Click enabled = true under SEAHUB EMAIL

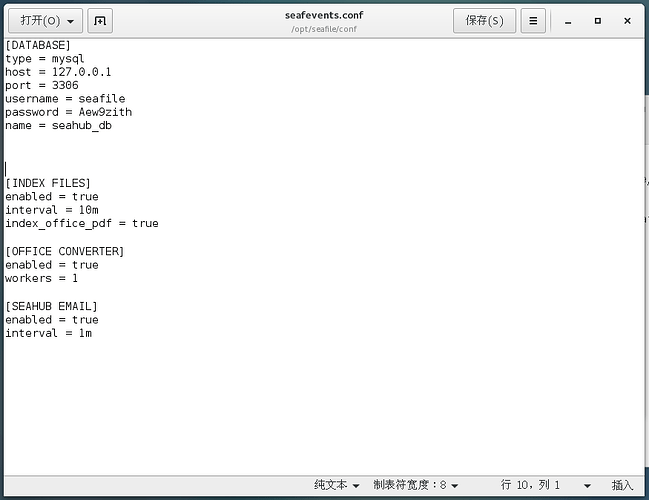tap(52, 320)
